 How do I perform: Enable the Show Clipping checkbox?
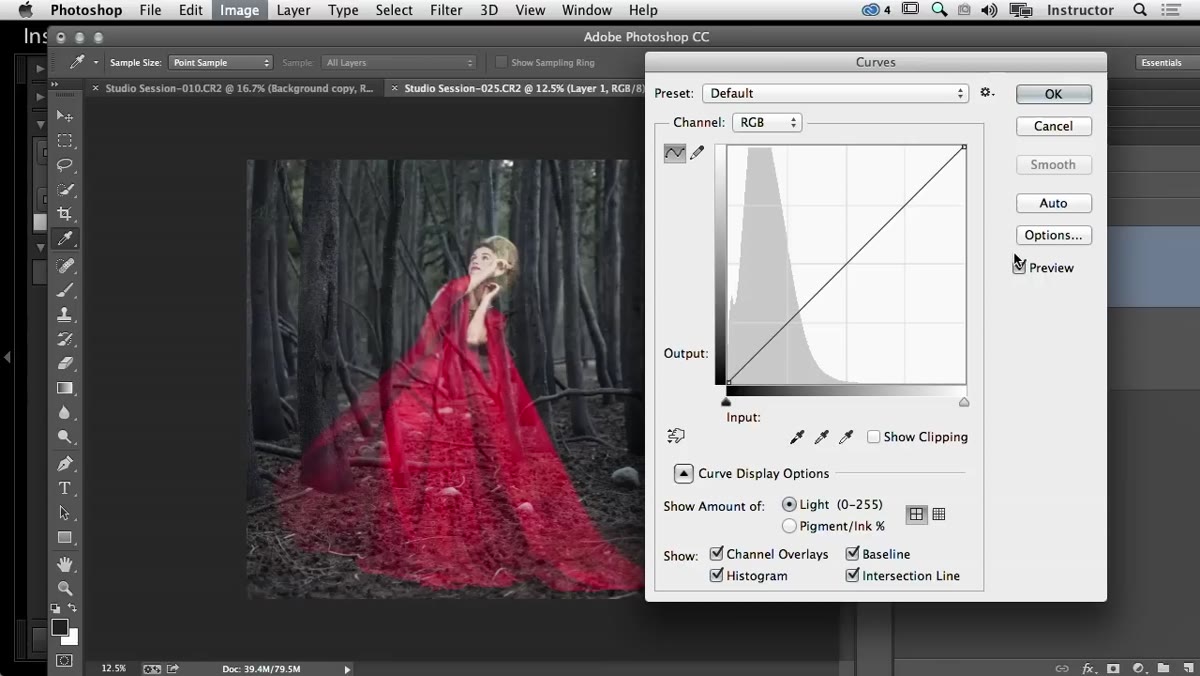pos(874,437)
